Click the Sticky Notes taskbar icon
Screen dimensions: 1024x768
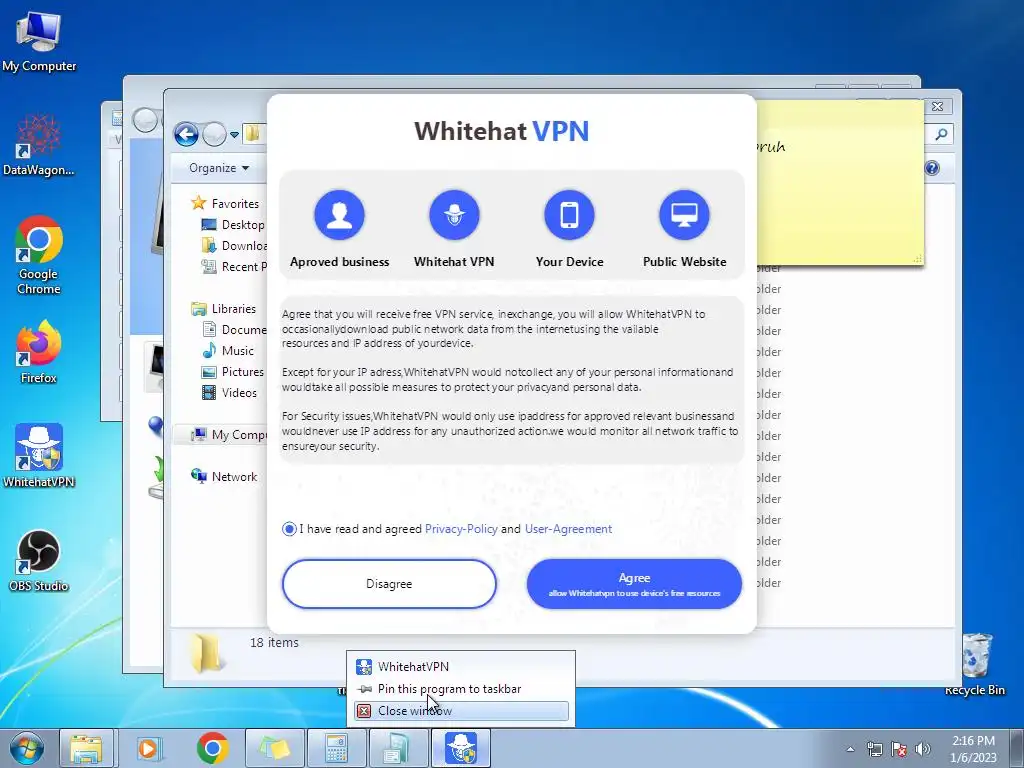[275, 748]
